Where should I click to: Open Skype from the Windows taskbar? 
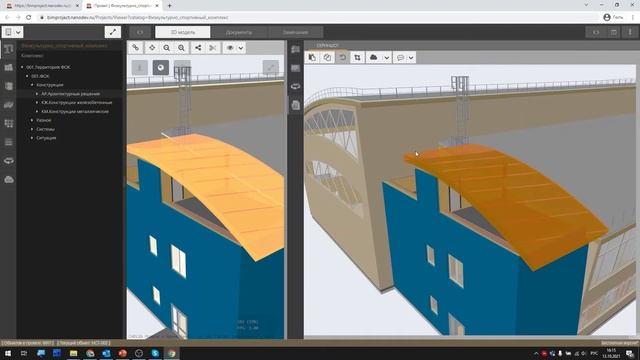155,353
